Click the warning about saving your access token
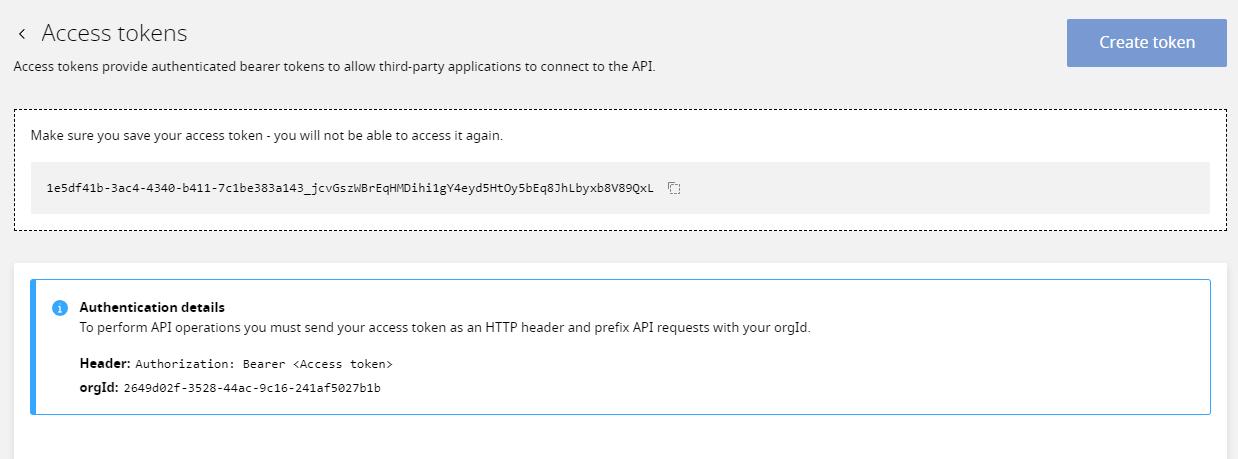Viewport: 1238px width, 459px height. click(x=266, y=135)
